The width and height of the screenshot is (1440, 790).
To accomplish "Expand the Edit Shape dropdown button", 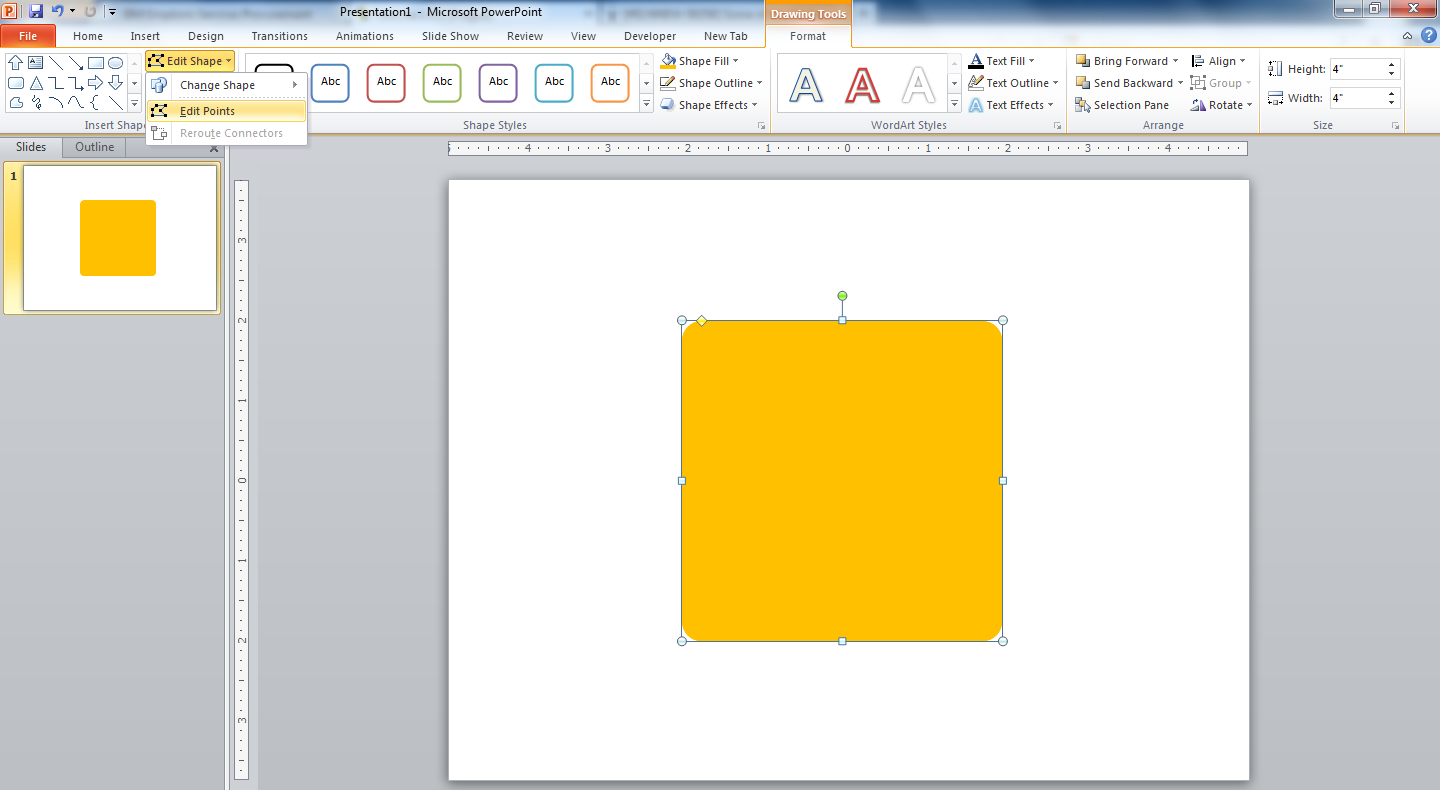I will [190, 61].
